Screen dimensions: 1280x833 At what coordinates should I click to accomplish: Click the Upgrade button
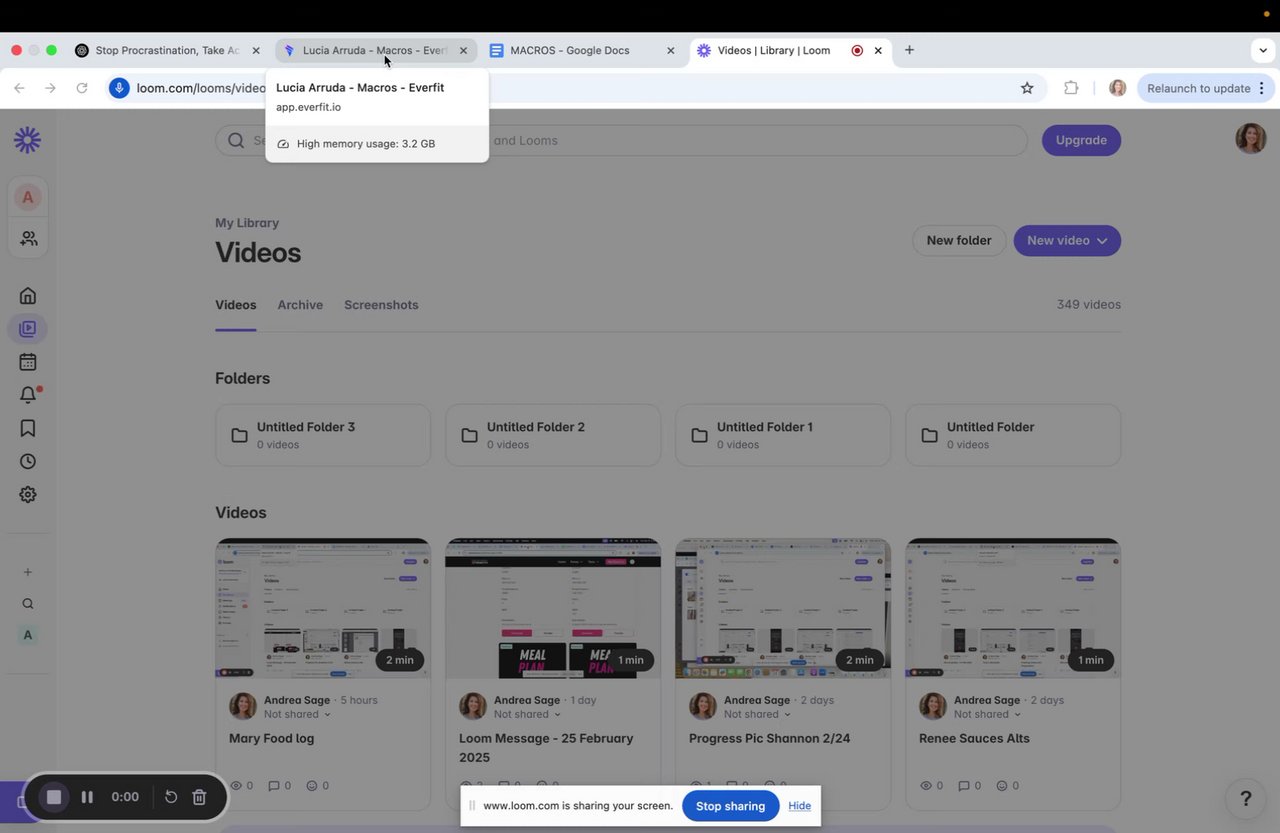pos(1081,140)
